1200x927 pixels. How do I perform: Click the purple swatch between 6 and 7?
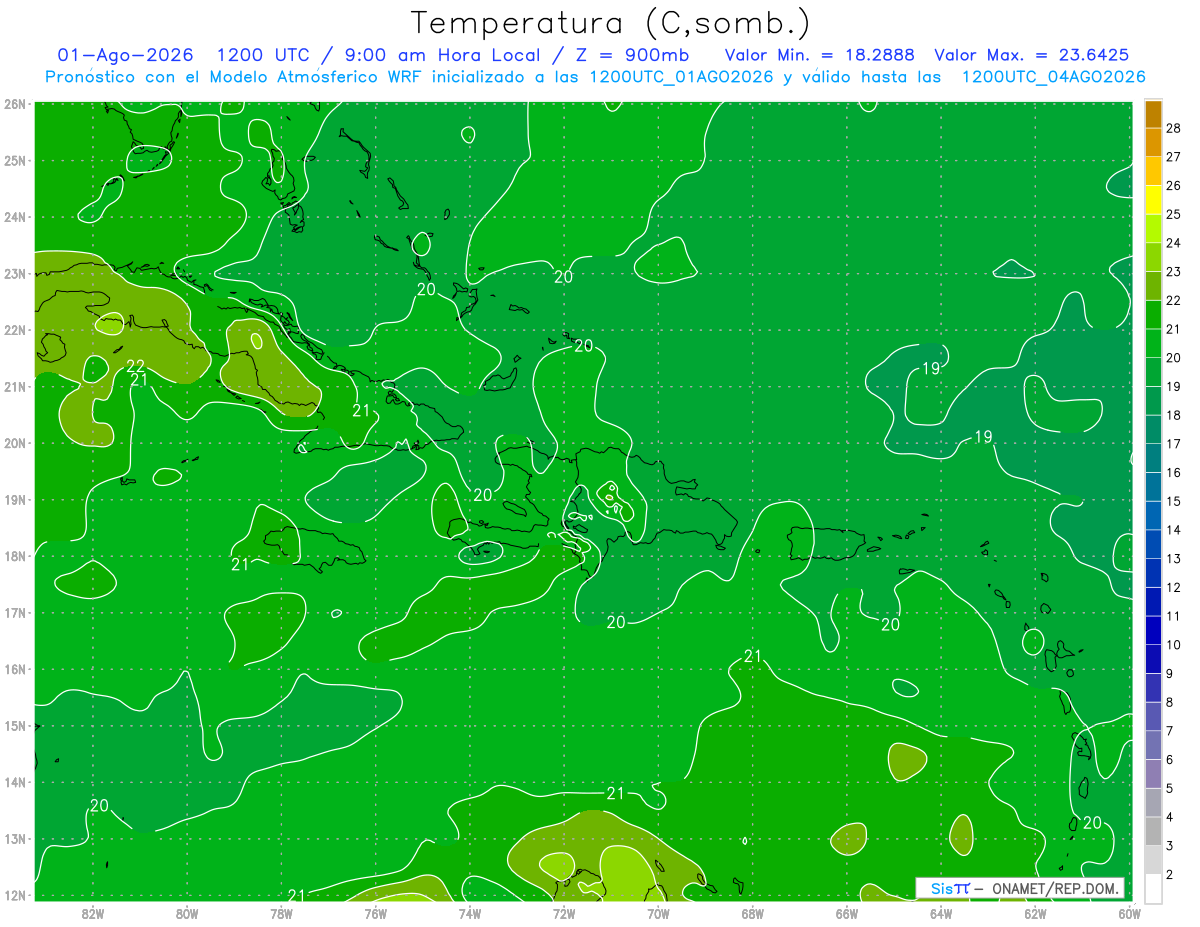(1153, 746)
